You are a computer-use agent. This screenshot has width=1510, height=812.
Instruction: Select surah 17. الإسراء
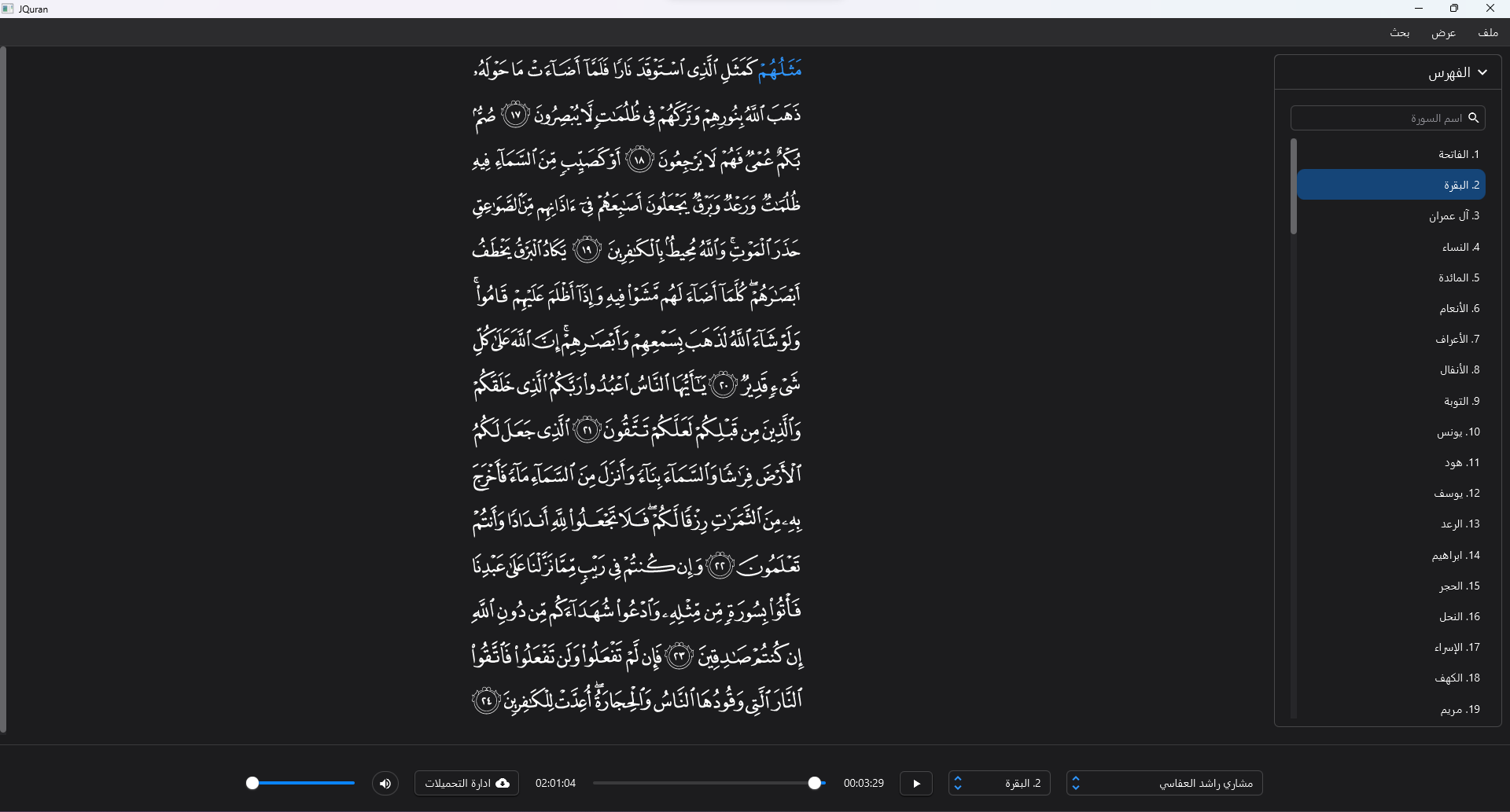[x=1390, y=647]
